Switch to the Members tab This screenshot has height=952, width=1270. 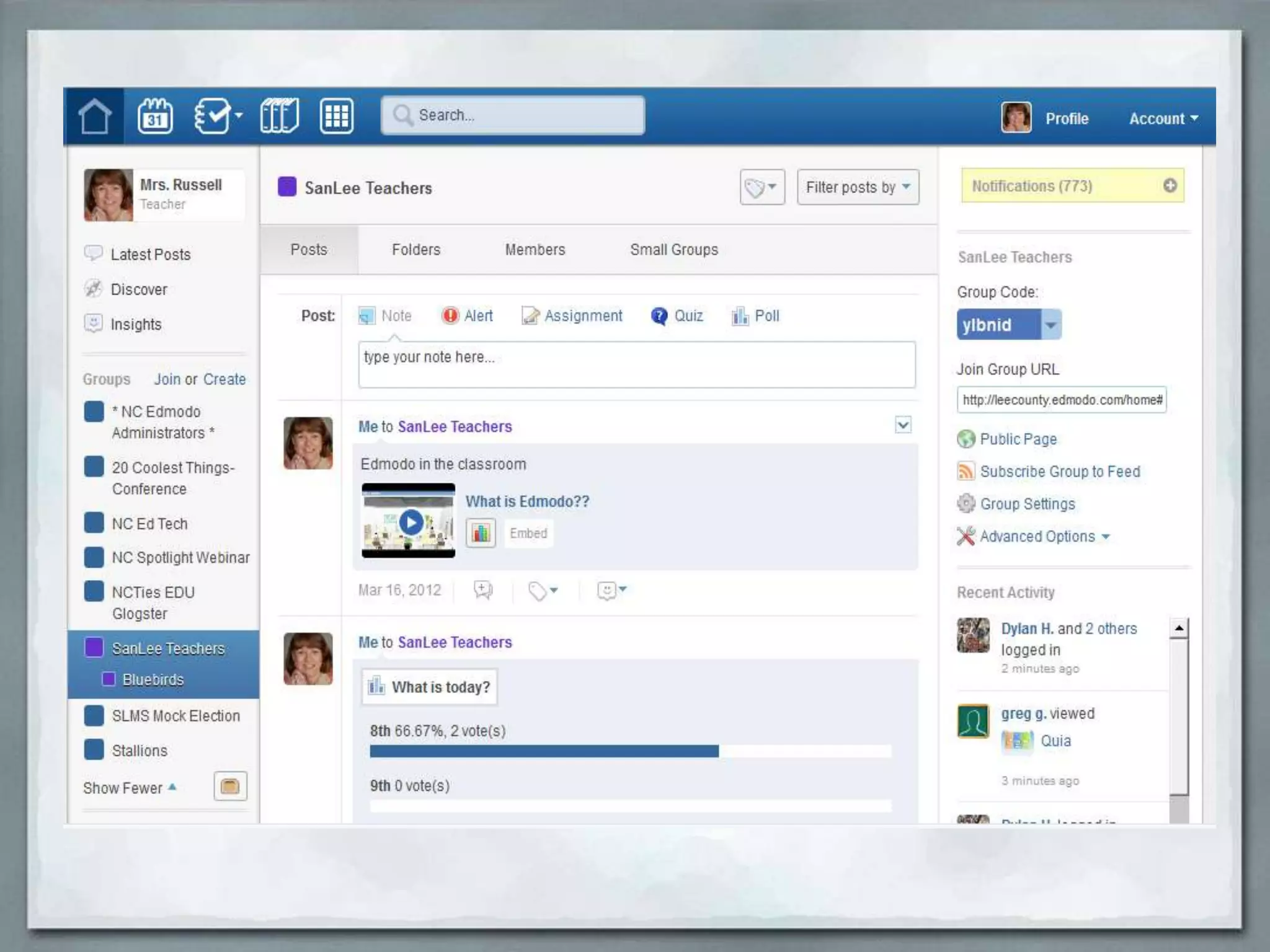[535, 250]
